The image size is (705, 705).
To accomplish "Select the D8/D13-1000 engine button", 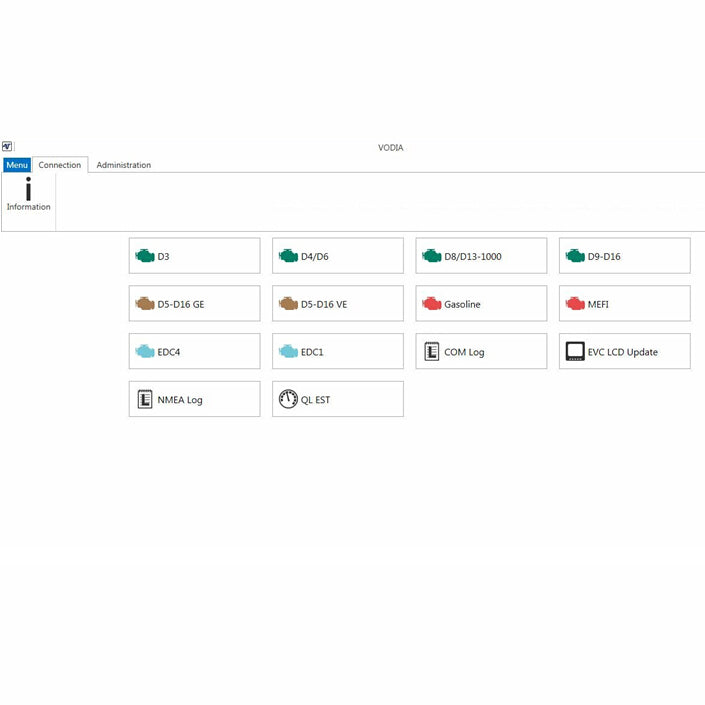I will pos(481,256).
